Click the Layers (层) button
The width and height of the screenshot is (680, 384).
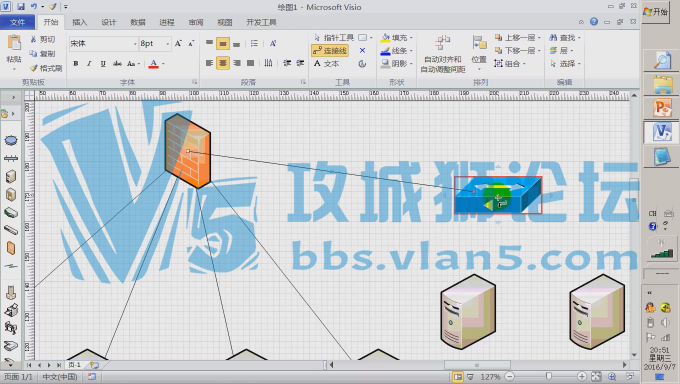coord(562,51)
